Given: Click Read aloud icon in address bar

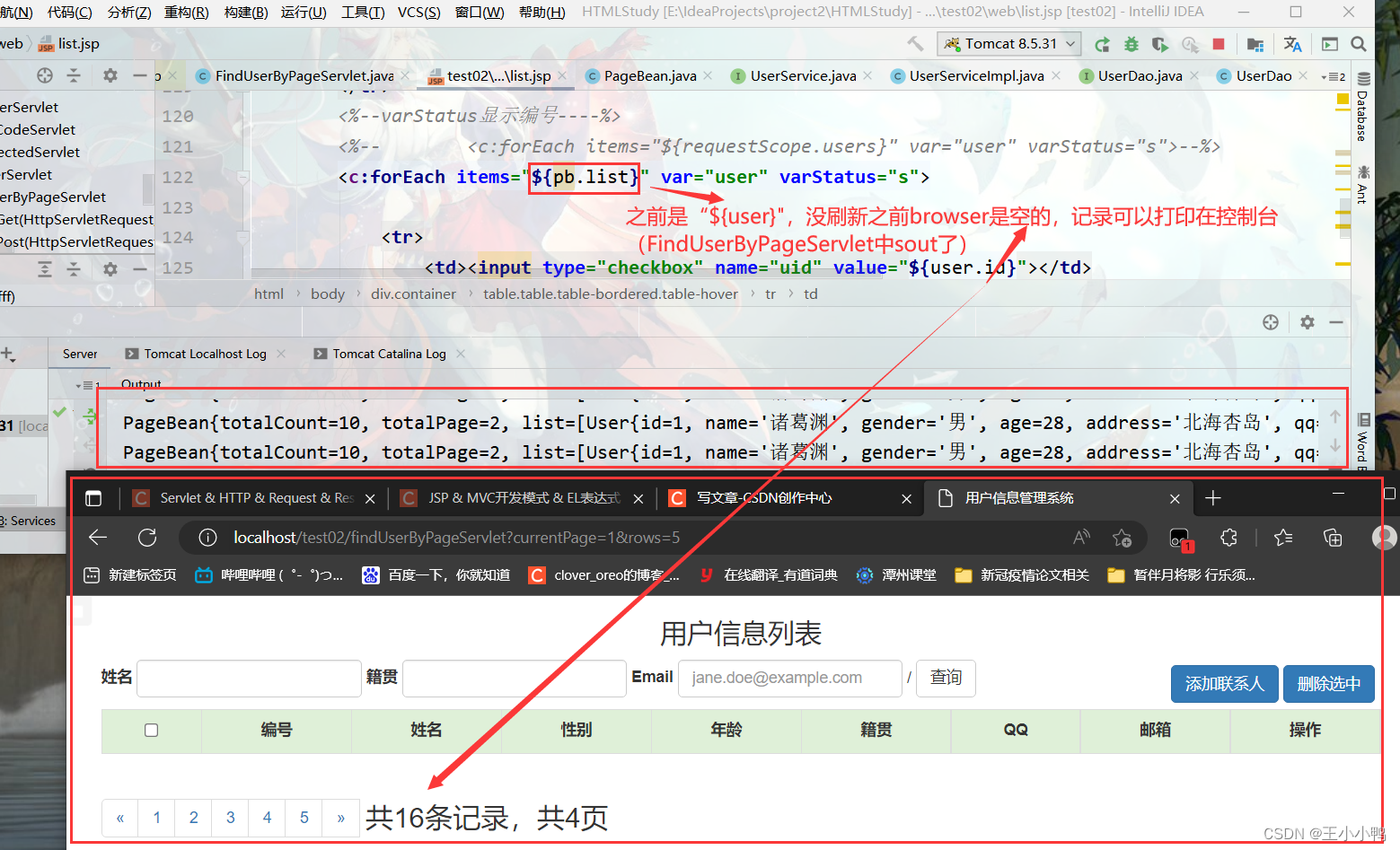Looking at the screenshot, I should pos(1081,537).
